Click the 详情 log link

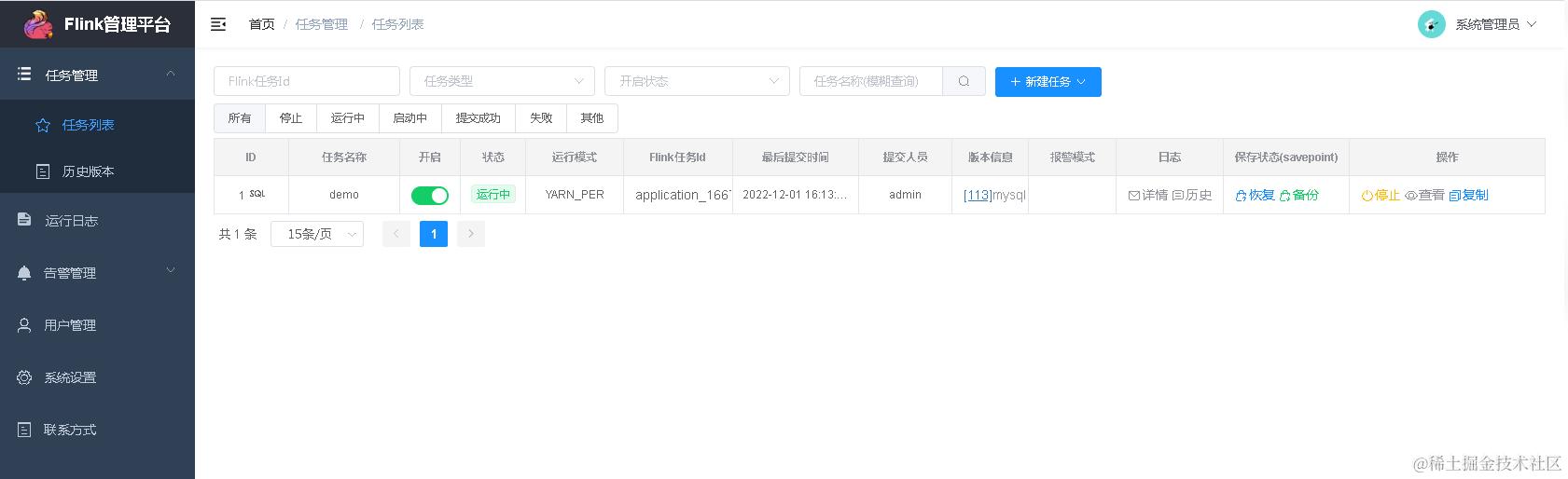pyautogui.click(x=1148, y=195)
